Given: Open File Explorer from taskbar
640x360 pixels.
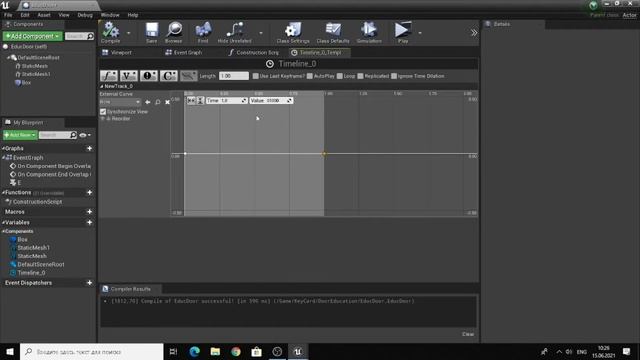Looking at the screenshot, I should (x=215, y=351).
